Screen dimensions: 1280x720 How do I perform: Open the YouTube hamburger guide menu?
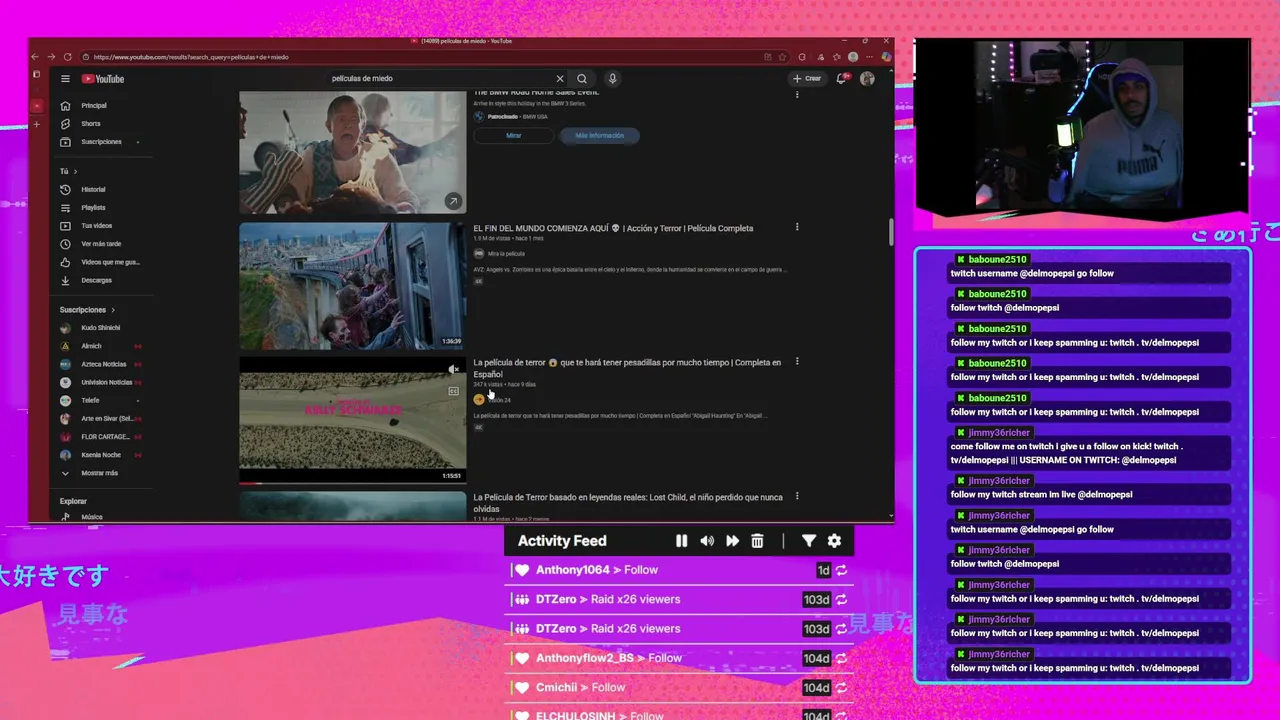coord(65,79)
